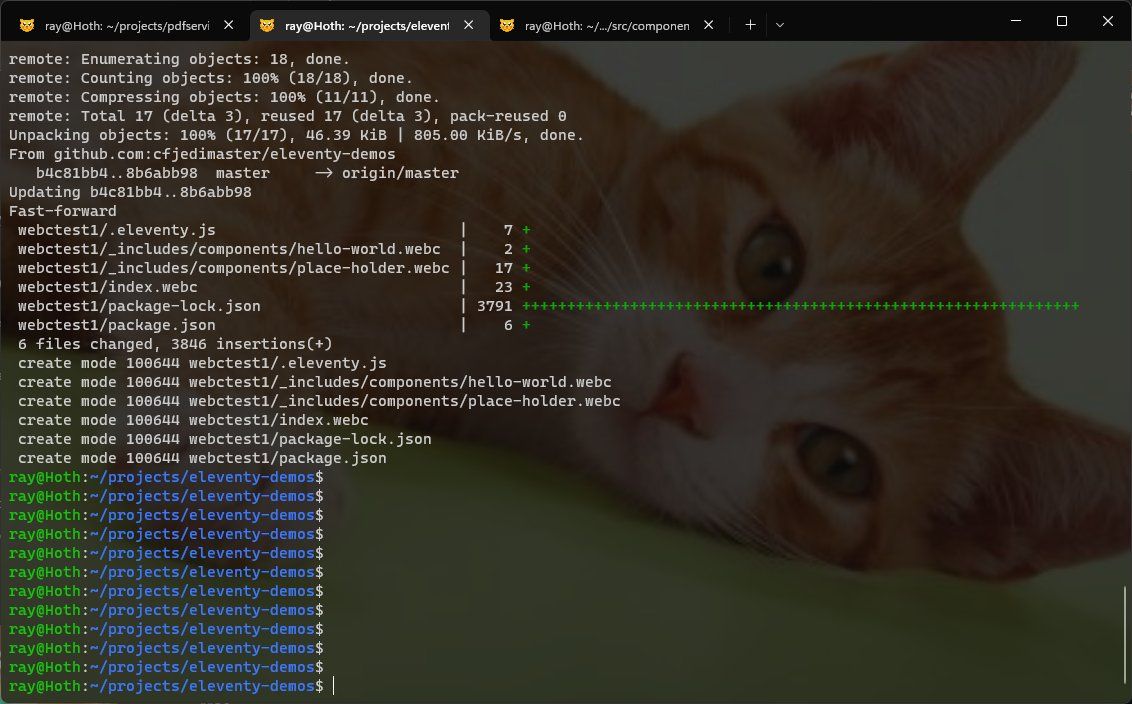Minimize the terminal window
The width and height of the screenshot is (1132, 704).
tap(1016, 22)
